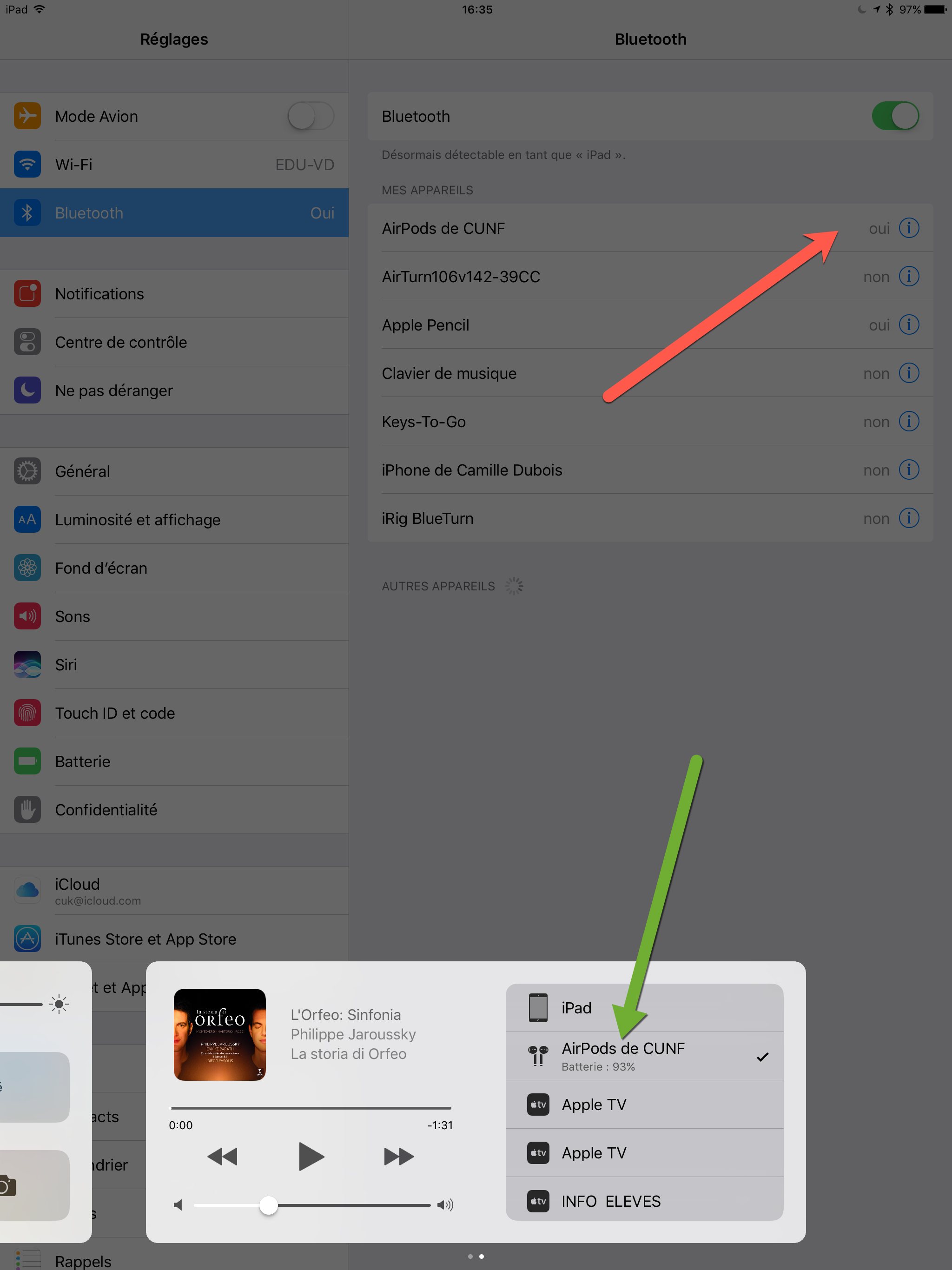Open Bluetooth settings menu
Viewport: 952px width, 1270px height.
click(x=174, y=213)
